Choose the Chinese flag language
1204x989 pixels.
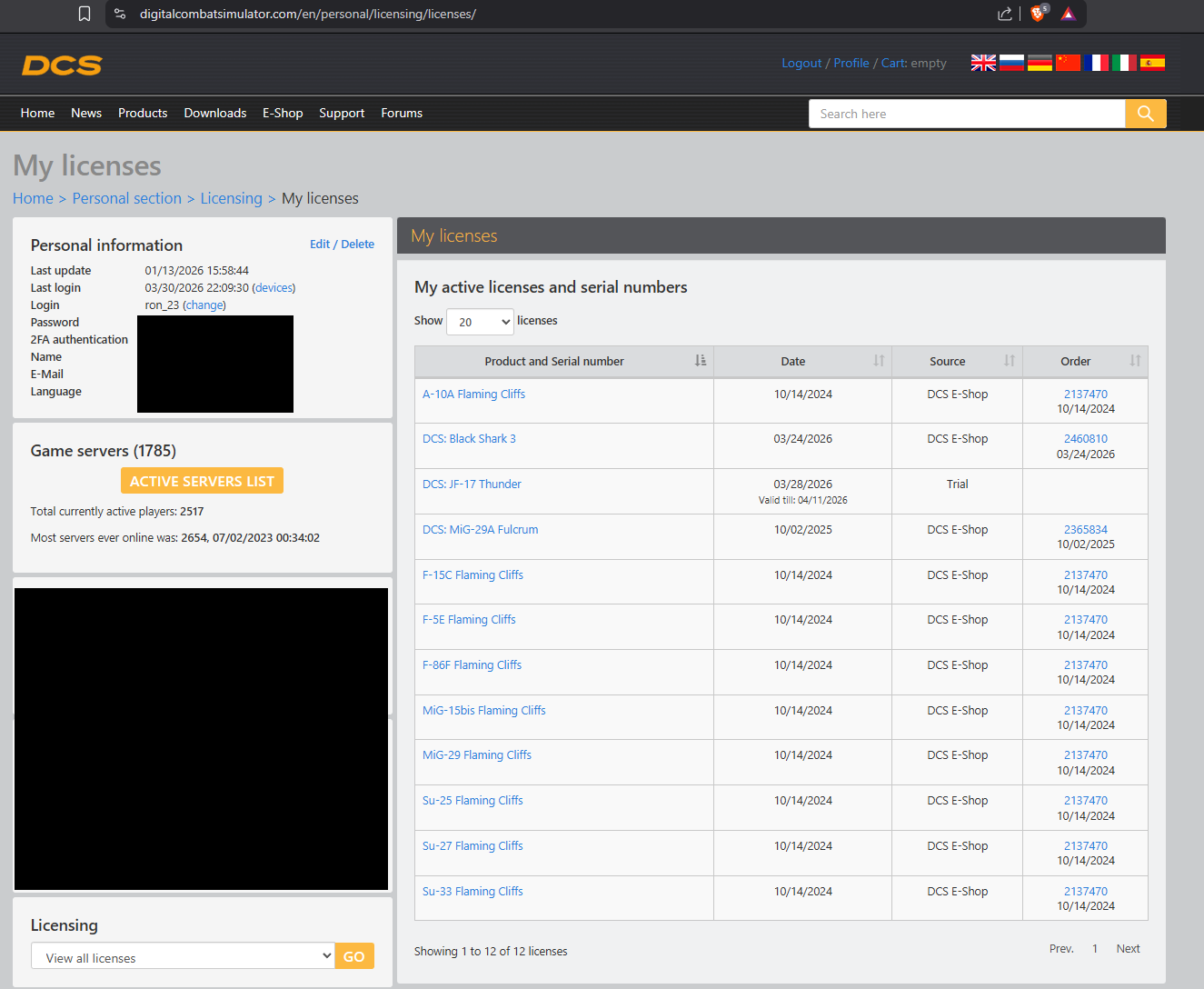1068,63
